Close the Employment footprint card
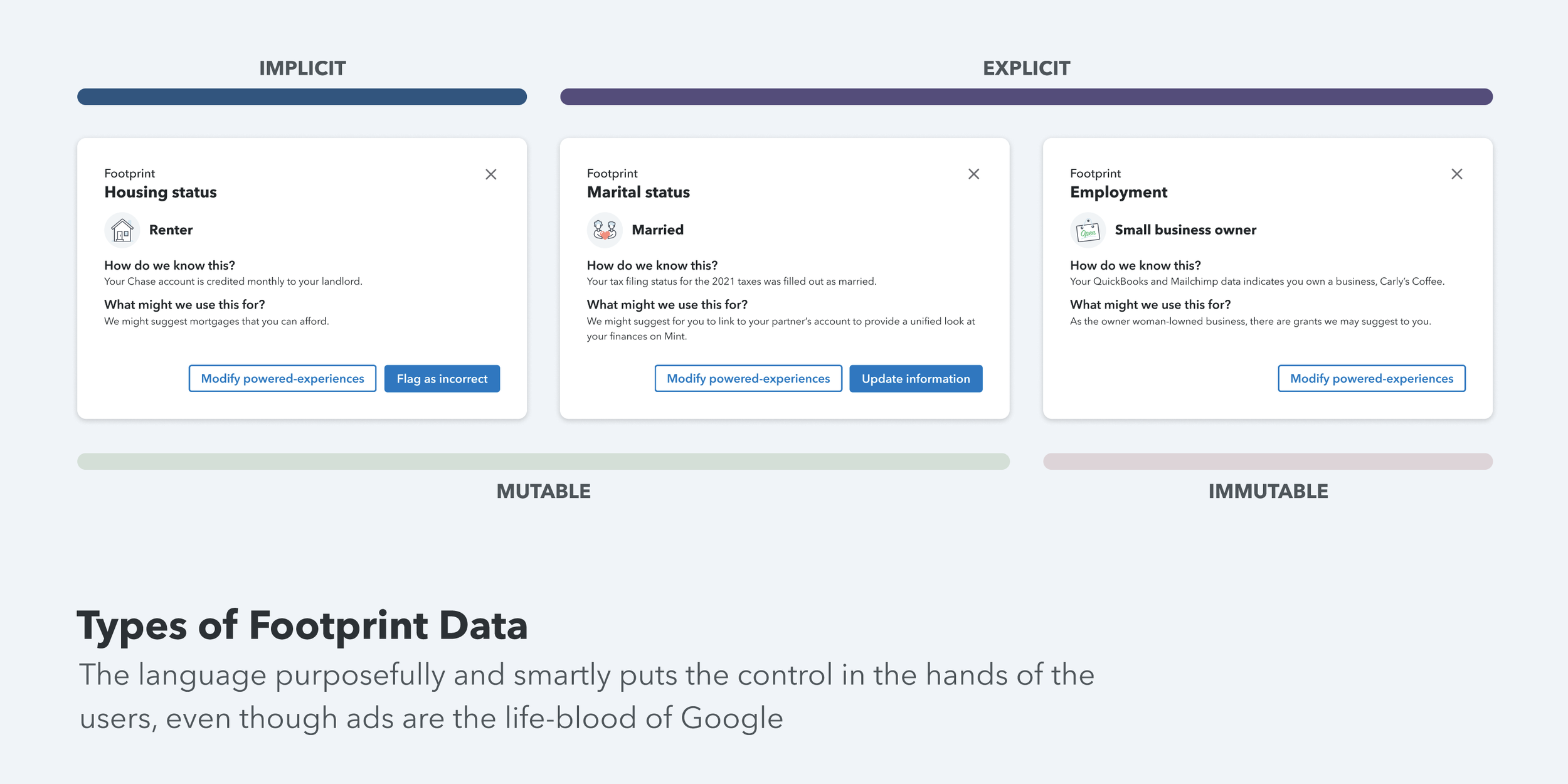Image resolution: width=1568 pixels, height=784 pixels. click(x=1456, y=174)
